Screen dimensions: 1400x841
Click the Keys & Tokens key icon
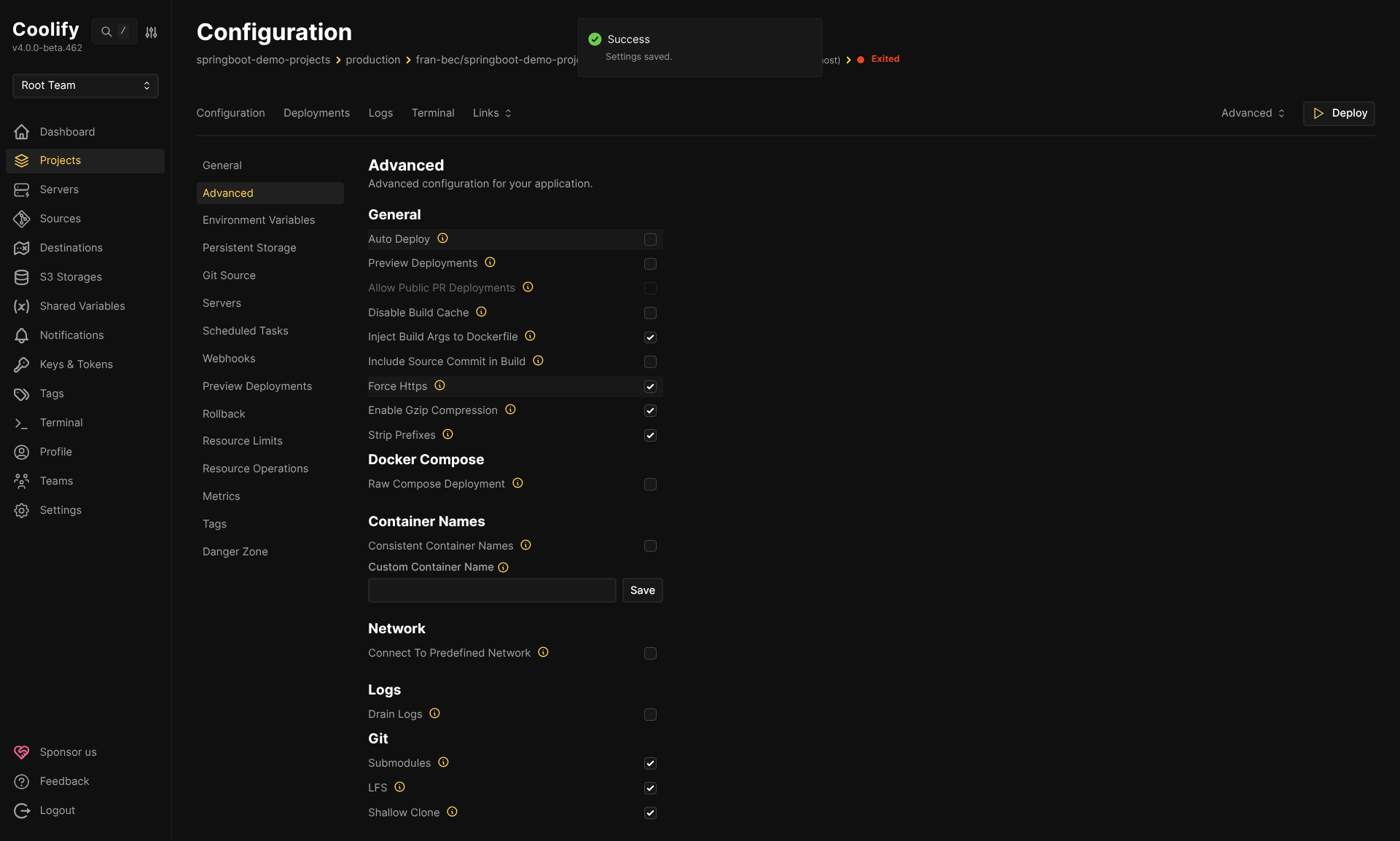[x=22, y=364]
